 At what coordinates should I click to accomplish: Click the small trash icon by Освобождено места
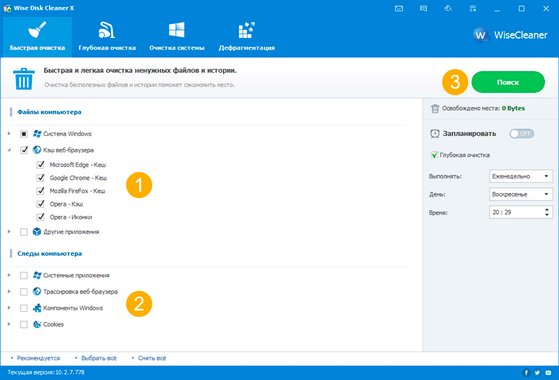click(x=435, y=108)
